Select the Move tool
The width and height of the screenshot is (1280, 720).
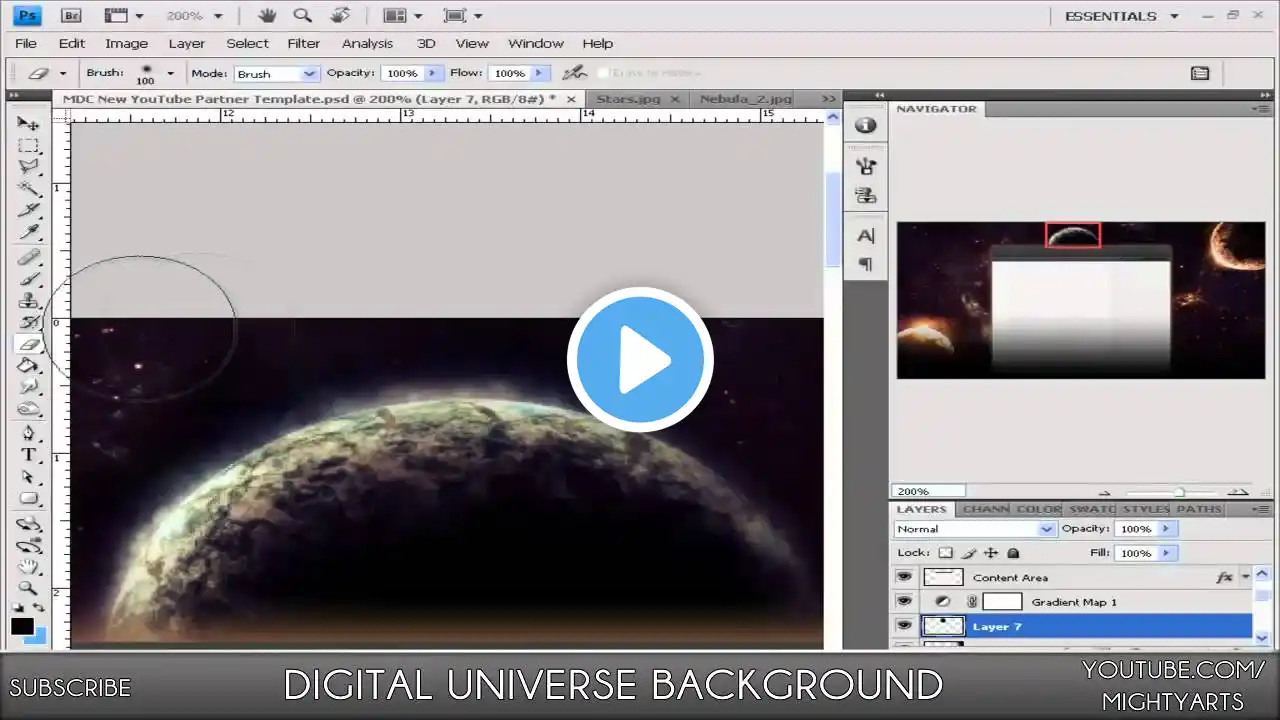pyautogui.click(x=28, y=123)
